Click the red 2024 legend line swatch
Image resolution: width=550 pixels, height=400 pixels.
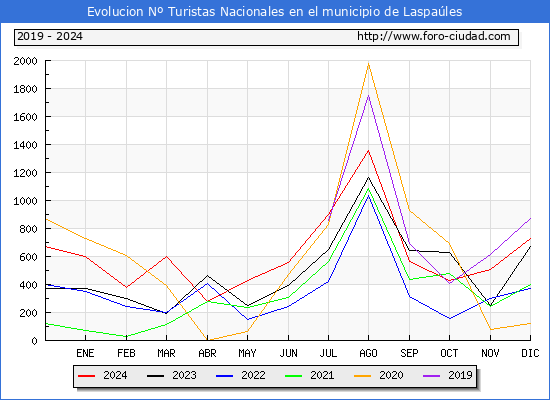[x=87, y=376]
